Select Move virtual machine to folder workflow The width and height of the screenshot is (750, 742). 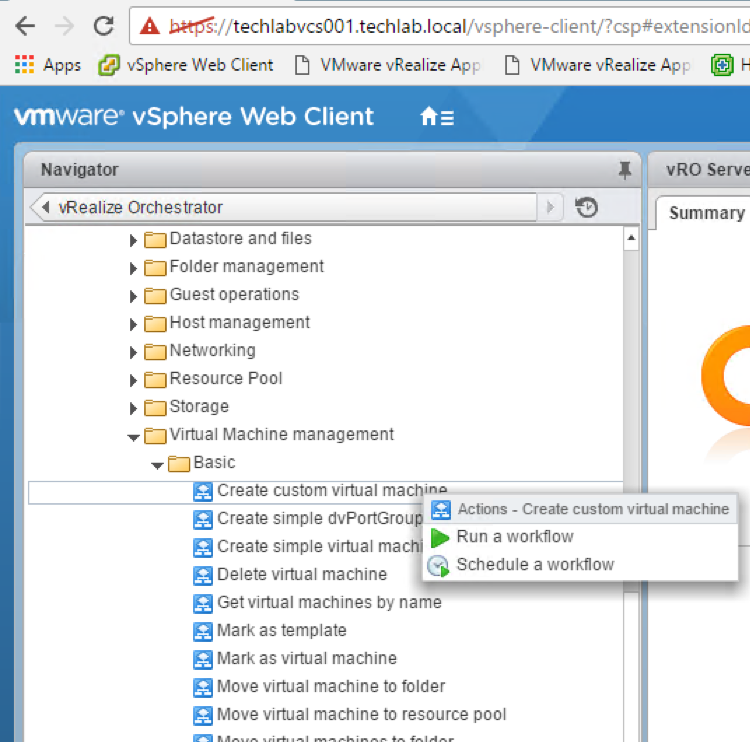click(331, 687)
